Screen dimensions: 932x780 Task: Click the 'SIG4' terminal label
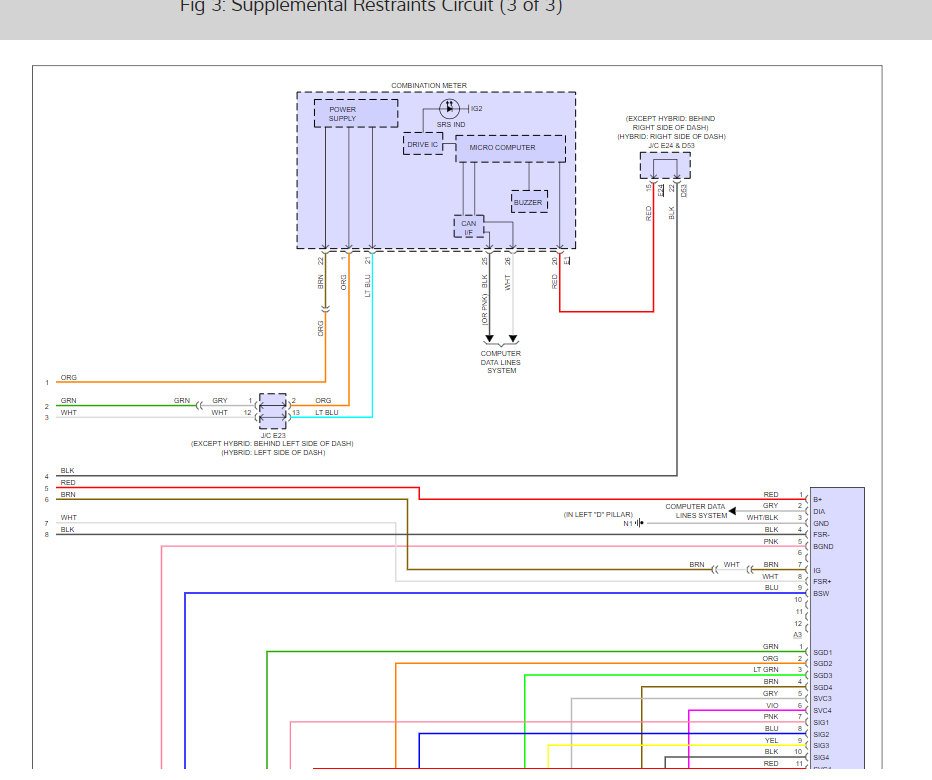[821, 758]
